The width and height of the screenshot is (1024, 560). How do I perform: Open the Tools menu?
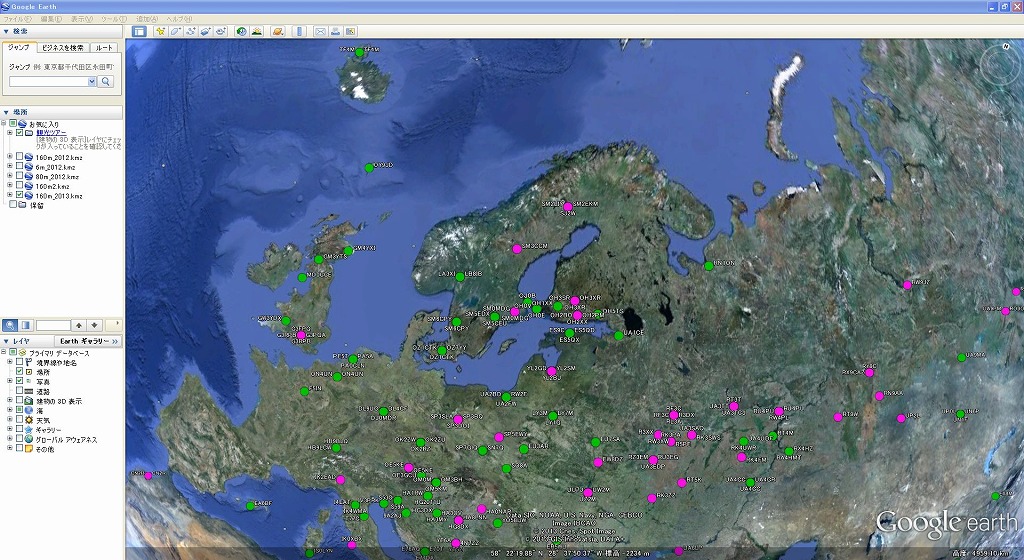114,20
